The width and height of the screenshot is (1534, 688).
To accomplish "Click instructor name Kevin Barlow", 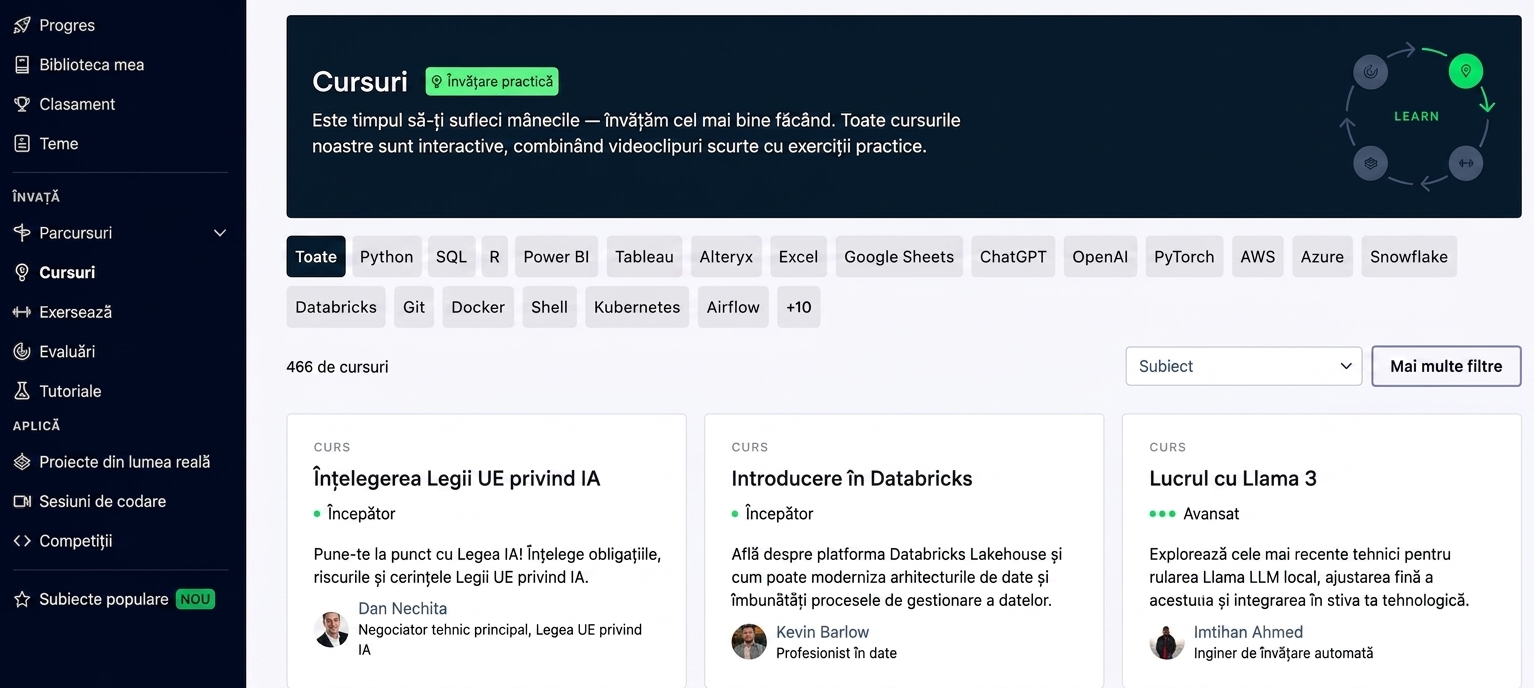I will pyautogui.click(x=822, y=632).
